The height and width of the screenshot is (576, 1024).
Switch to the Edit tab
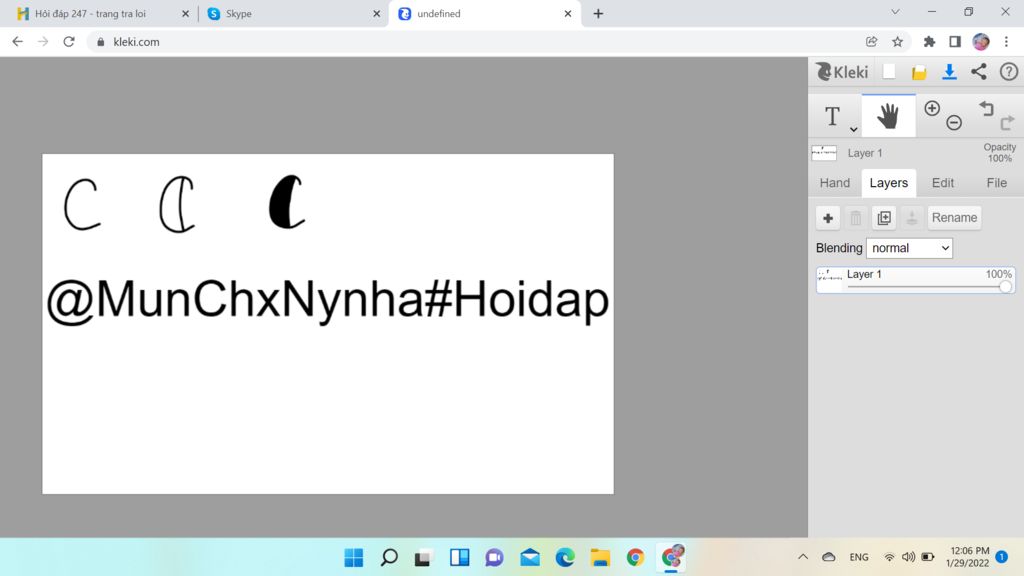942,183
